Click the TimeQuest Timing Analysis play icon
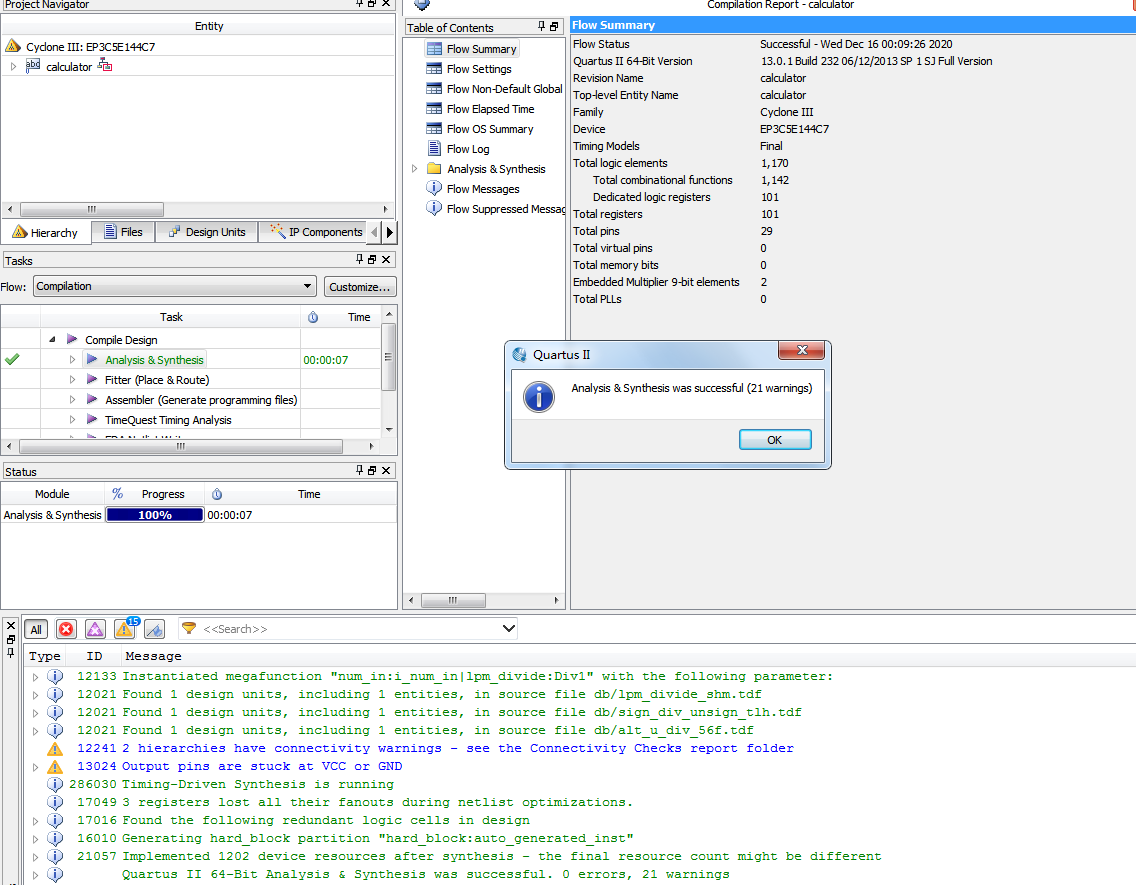The height and width of the screenshot is (885, 1136). pyautogui.click(x=92, y=420)
